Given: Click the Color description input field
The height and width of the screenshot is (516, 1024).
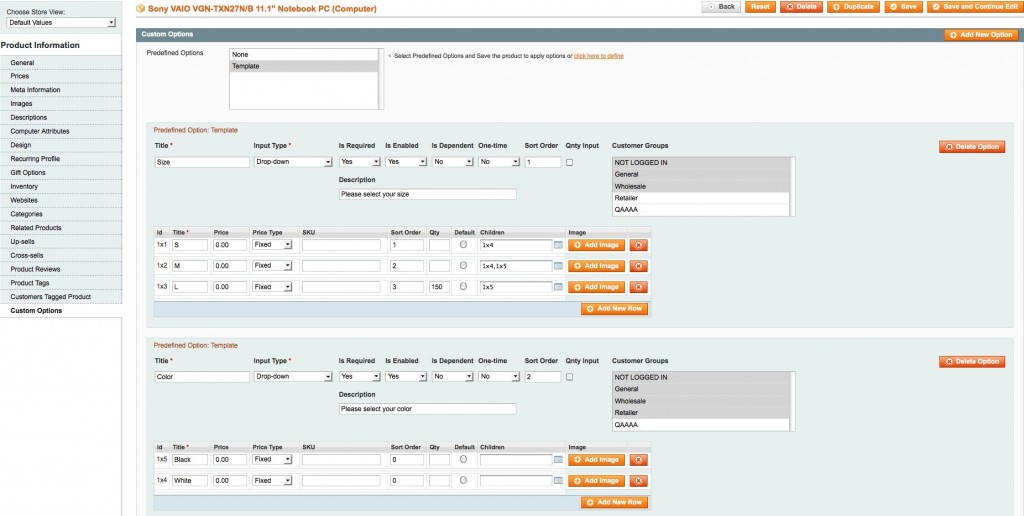Looking at the screenshot, I should click(x=428, y=410).
